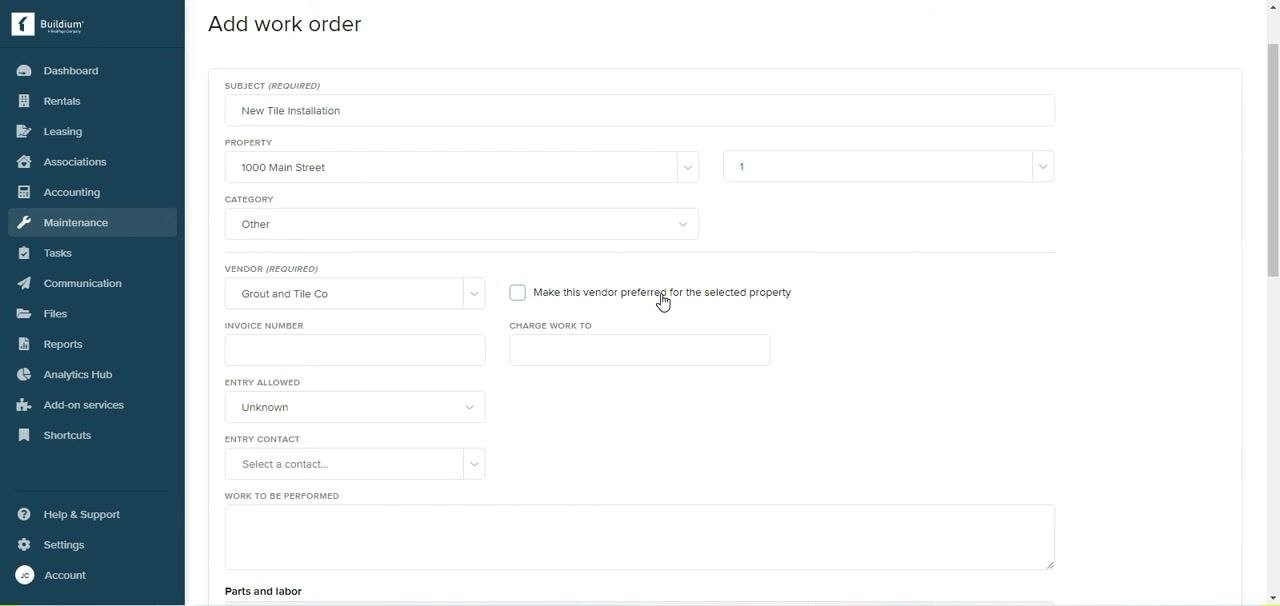Click the Settings gear icon
Viewport: 1280px width, 606px height.
coord(24,545)
